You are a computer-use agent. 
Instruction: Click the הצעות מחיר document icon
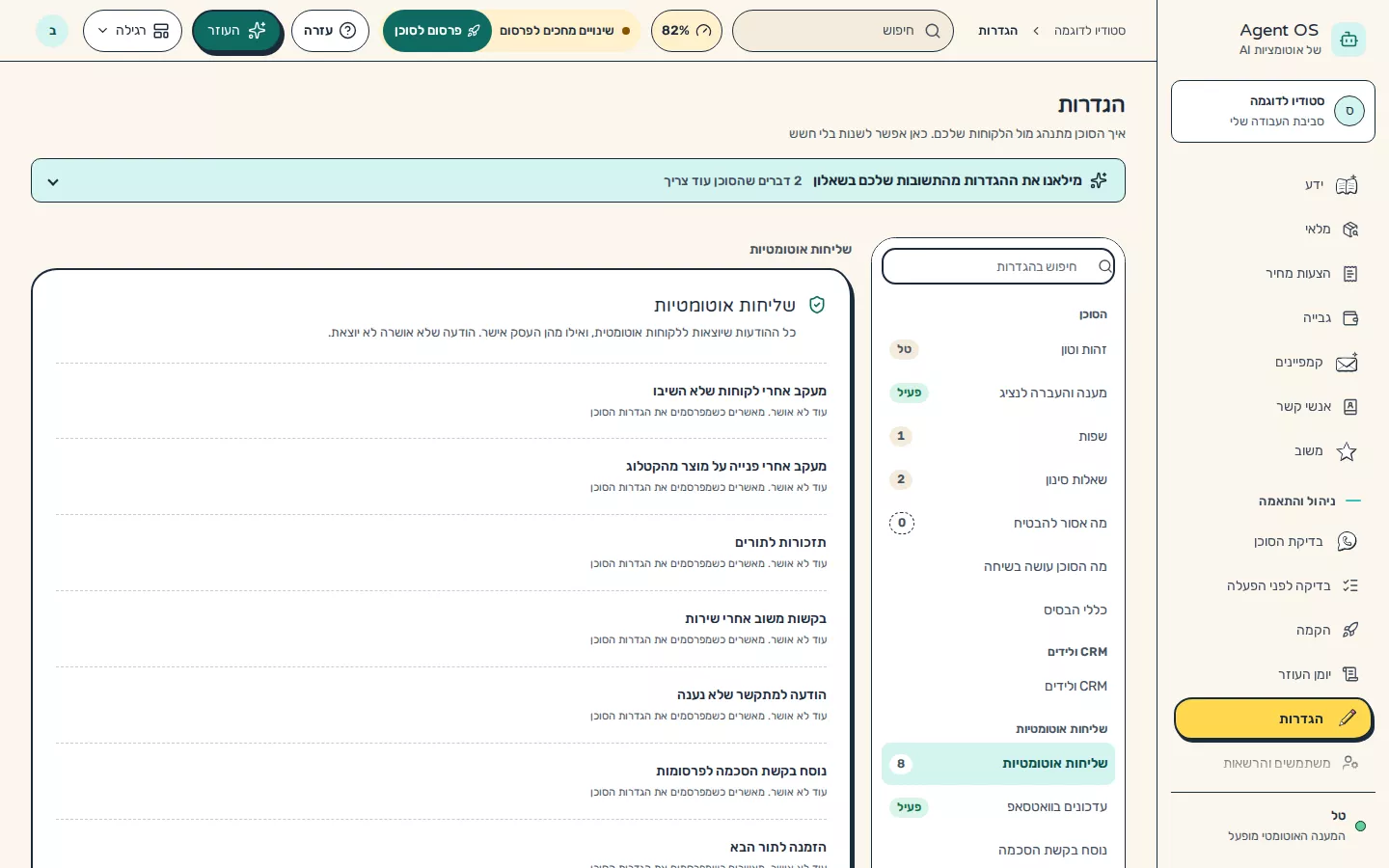coord(1349,274)
